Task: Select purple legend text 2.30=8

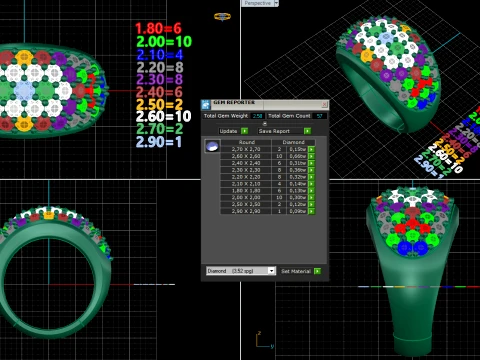Action: click(x=160, y=80)
